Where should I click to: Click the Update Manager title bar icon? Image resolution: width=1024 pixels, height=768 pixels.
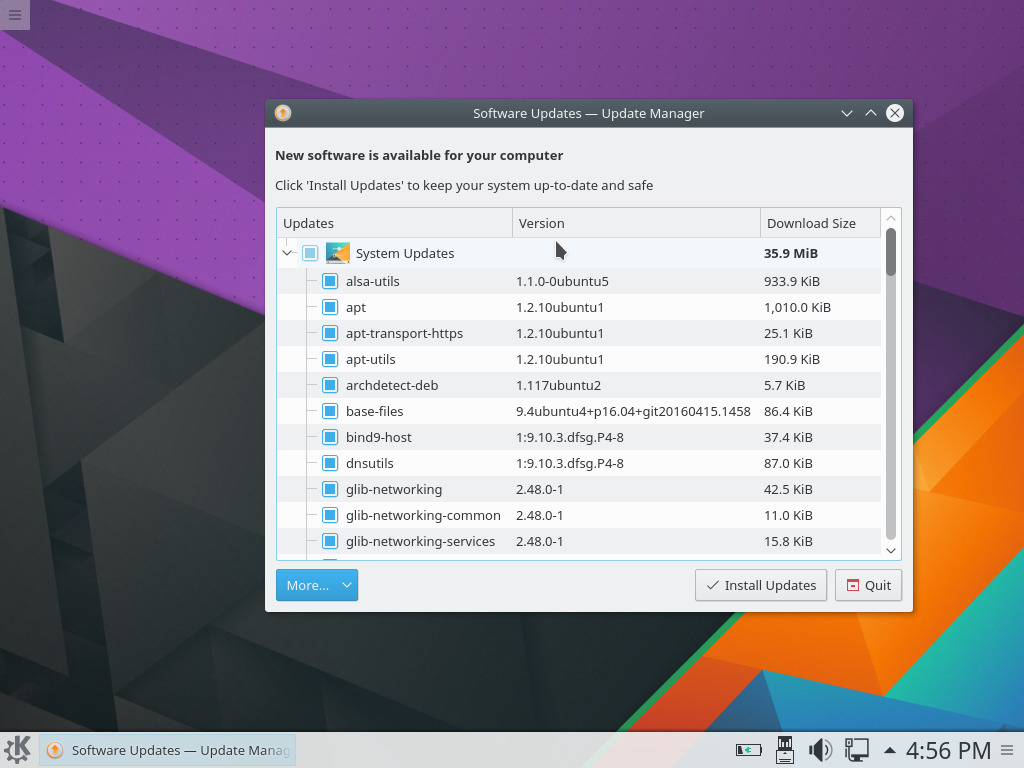283,113
